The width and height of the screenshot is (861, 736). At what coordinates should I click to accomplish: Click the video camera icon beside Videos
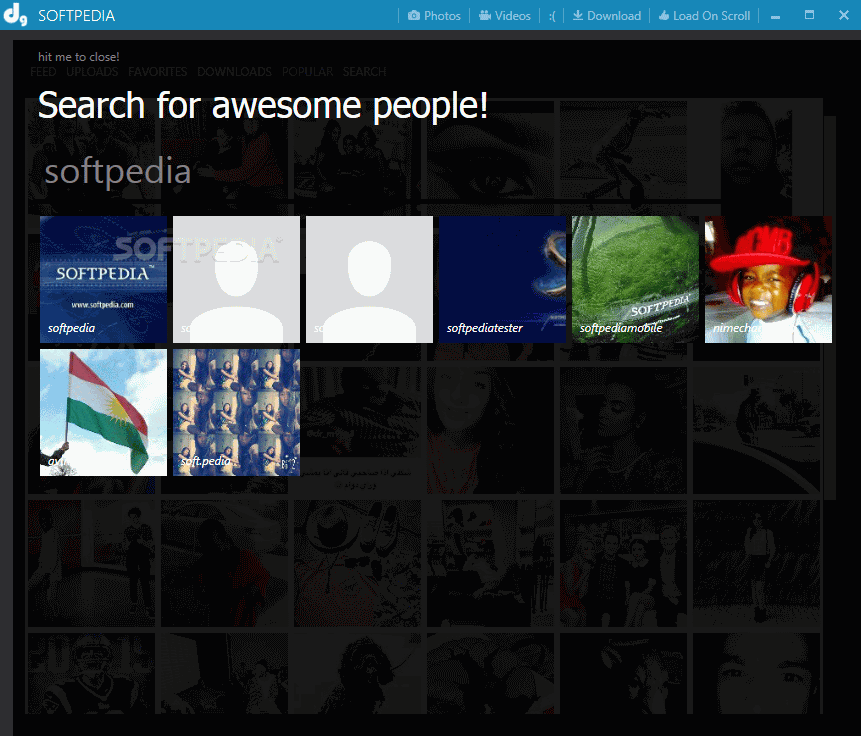pos(485,15)
